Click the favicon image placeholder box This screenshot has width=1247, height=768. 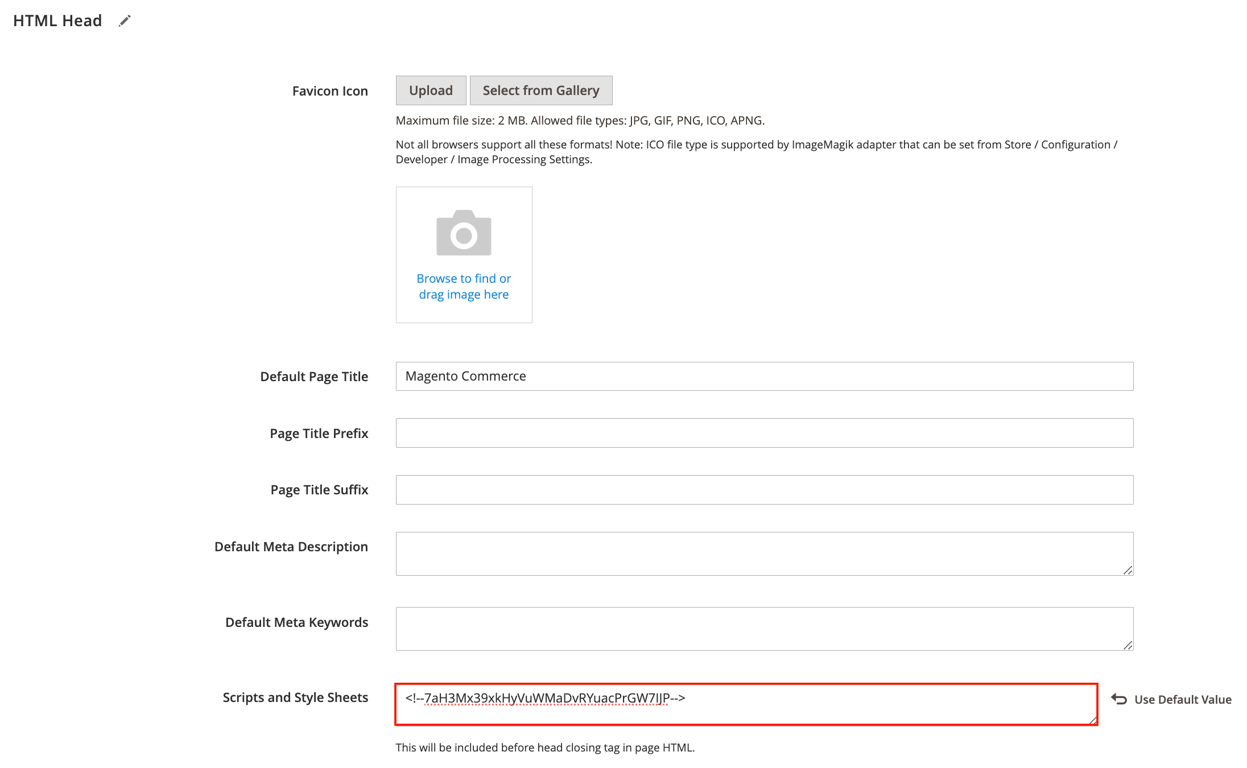pyautogui.click(x=463, y=253)
